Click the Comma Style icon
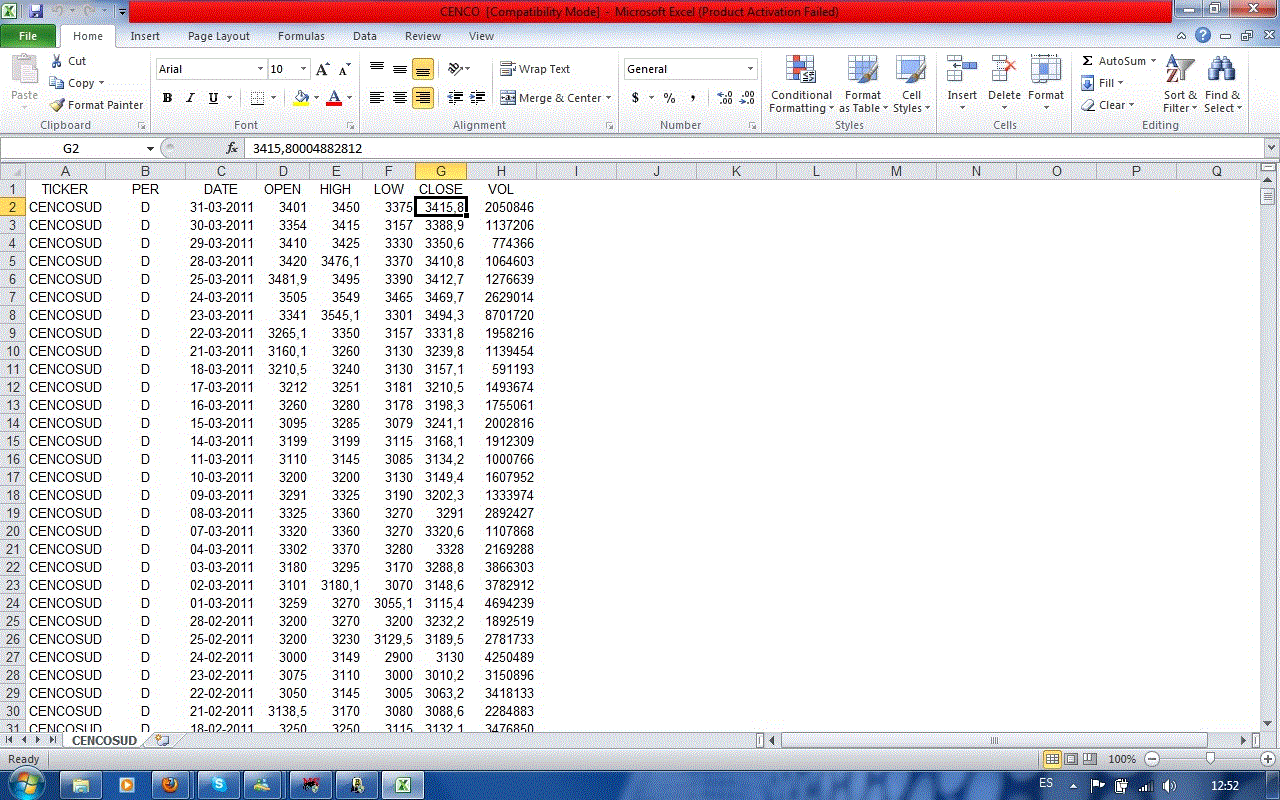Viewport: 1280px width, 800px height. pos(692,98)
